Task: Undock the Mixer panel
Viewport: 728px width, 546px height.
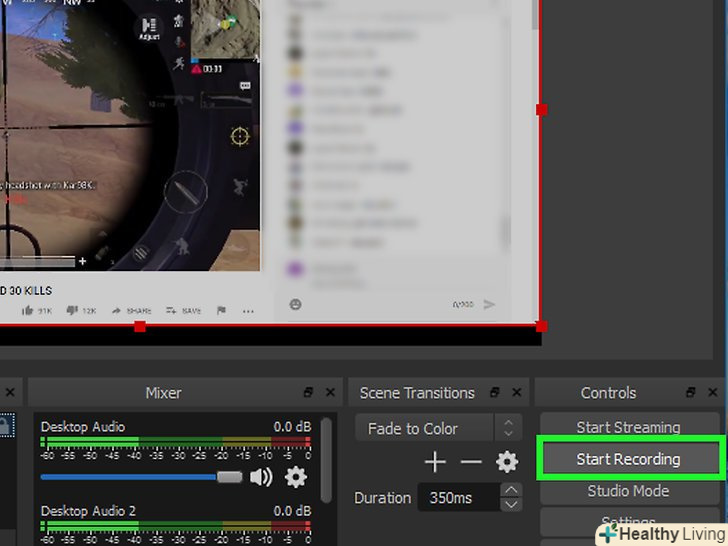Action: coord(308,392)
